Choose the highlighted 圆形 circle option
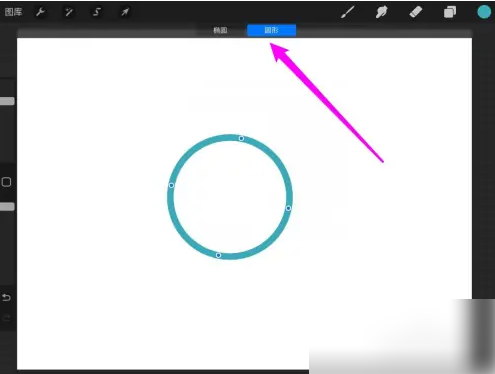 [271, 30]
